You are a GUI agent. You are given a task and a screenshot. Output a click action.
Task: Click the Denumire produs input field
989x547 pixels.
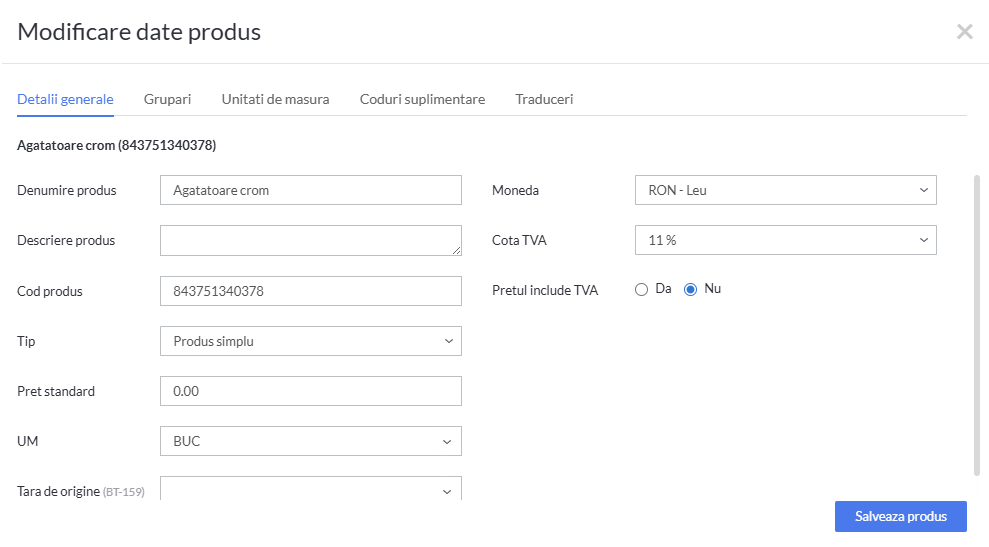(x=311, y=190)
